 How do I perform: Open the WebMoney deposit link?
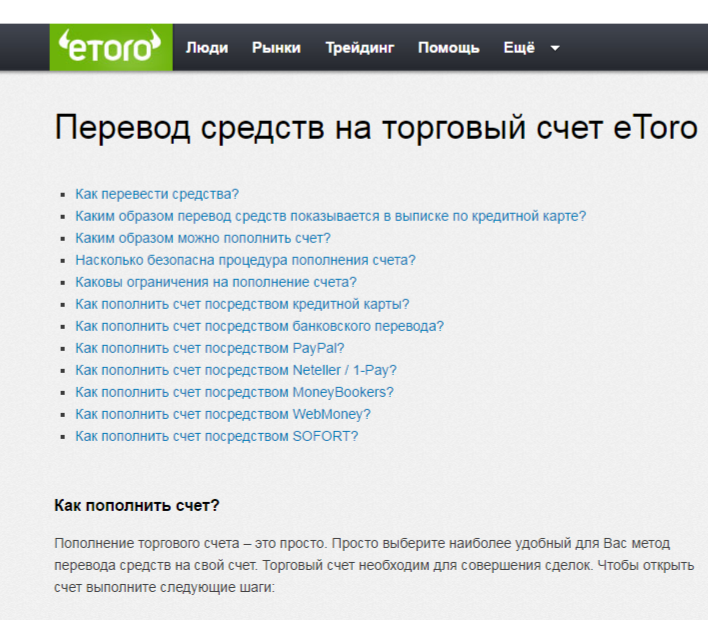tap(223, 414)
